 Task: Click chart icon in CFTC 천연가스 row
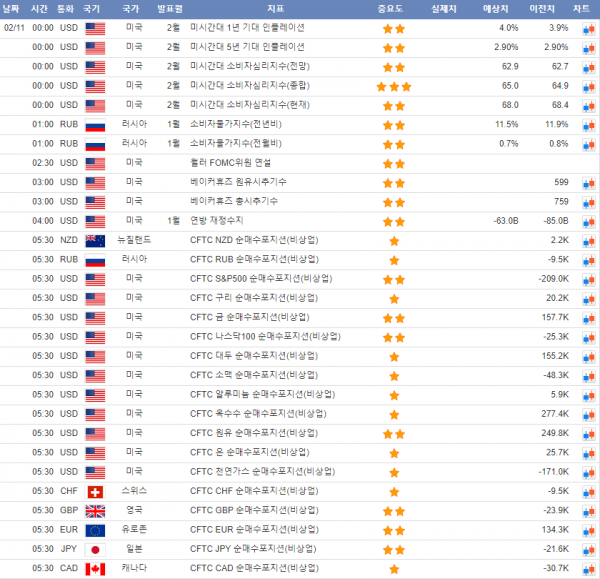[x=589, y=472]
